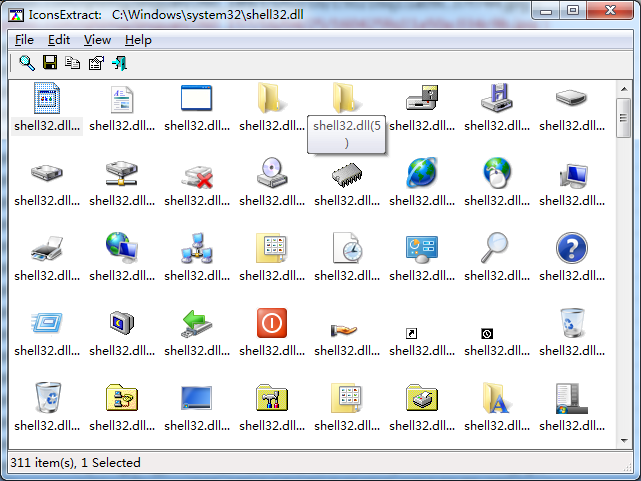Select the red power button icon

coord(272,323)
